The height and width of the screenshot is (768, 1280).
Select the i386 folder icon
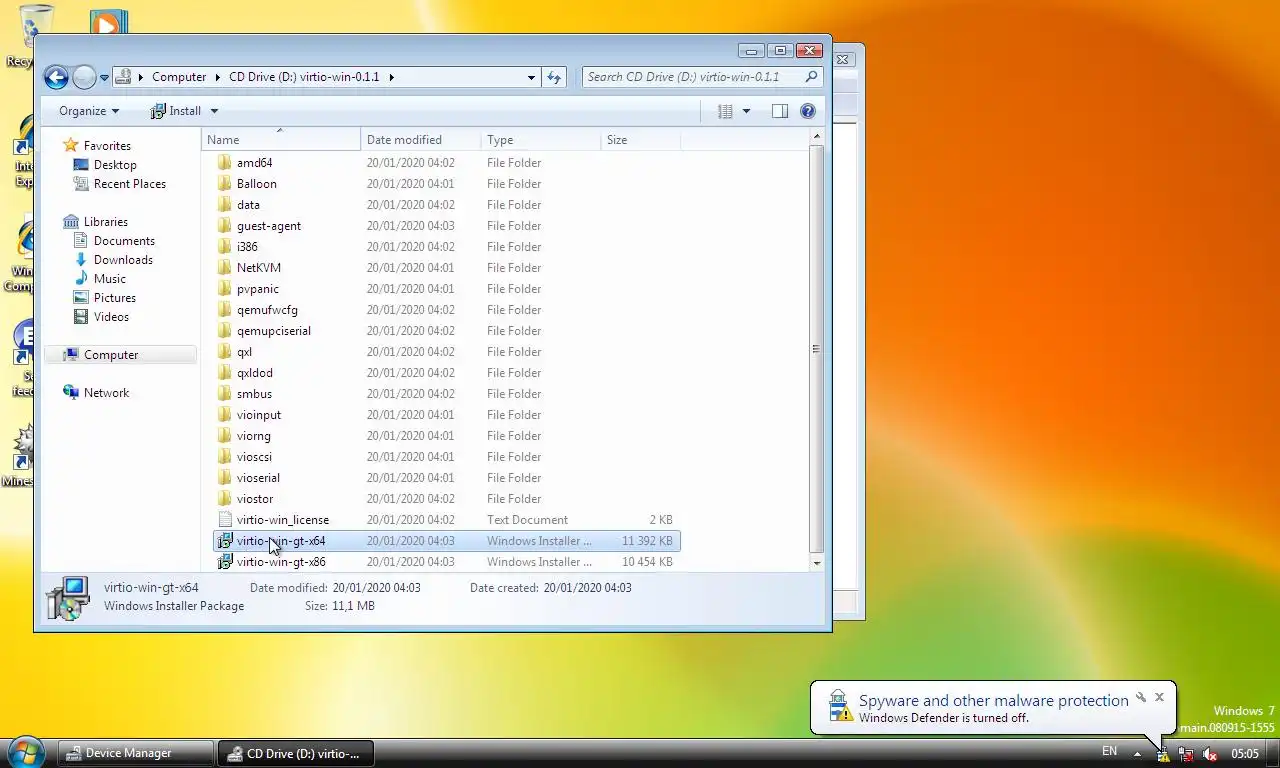(225, 247)
